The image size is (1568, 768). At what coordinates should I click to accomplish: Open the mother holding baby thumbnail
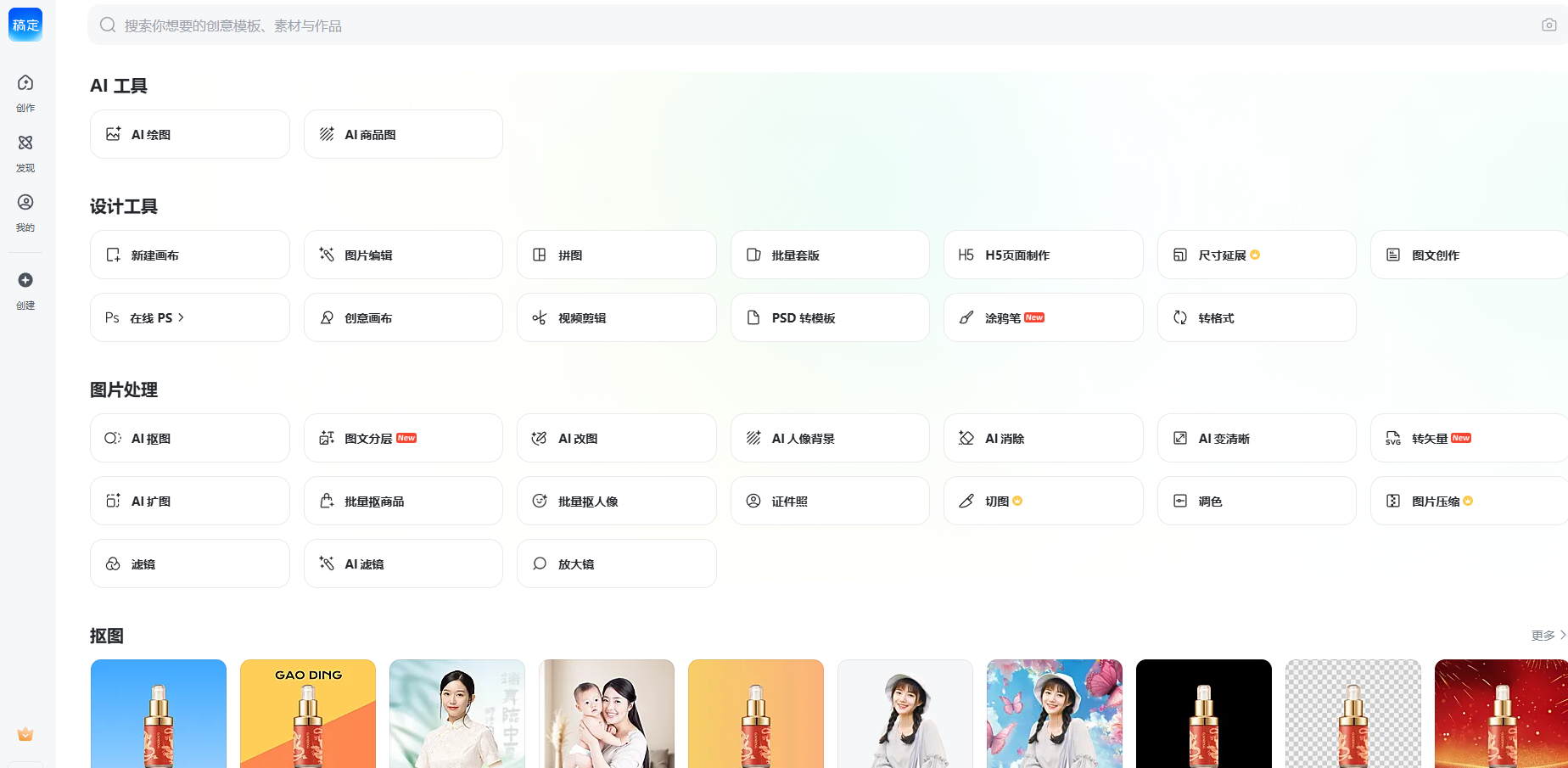(x=607, y=714)
